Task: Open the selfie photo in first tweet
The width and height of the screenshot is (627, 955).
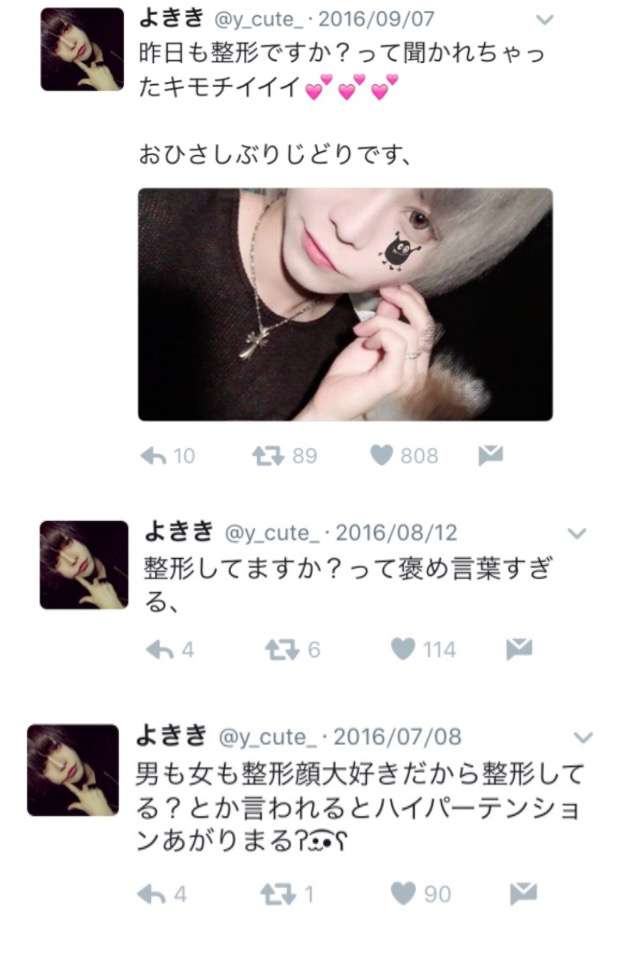Action: pos(345,305)
